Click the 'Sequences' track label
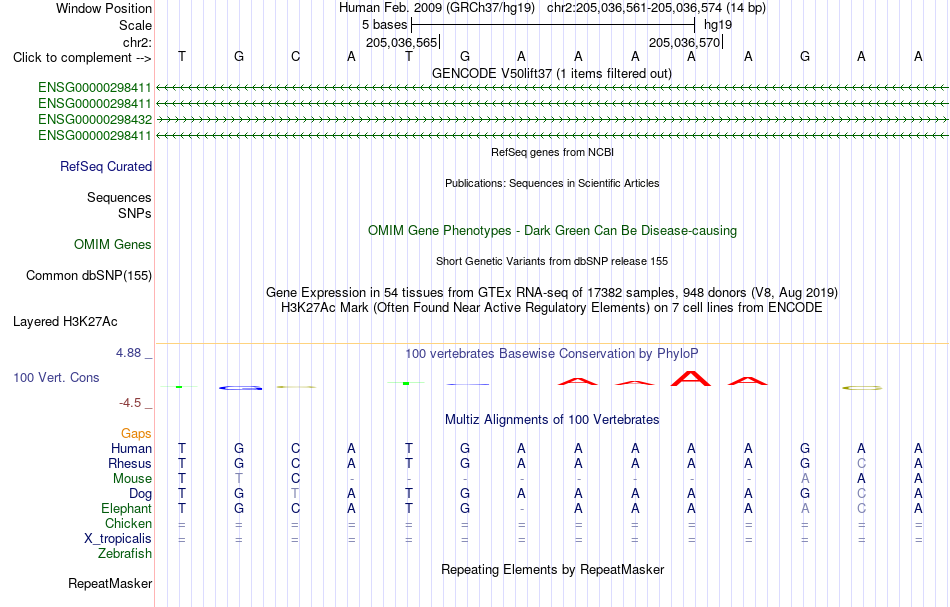This screenshot has width=950, height=607. pyautogui.click(x=119, y=197)
